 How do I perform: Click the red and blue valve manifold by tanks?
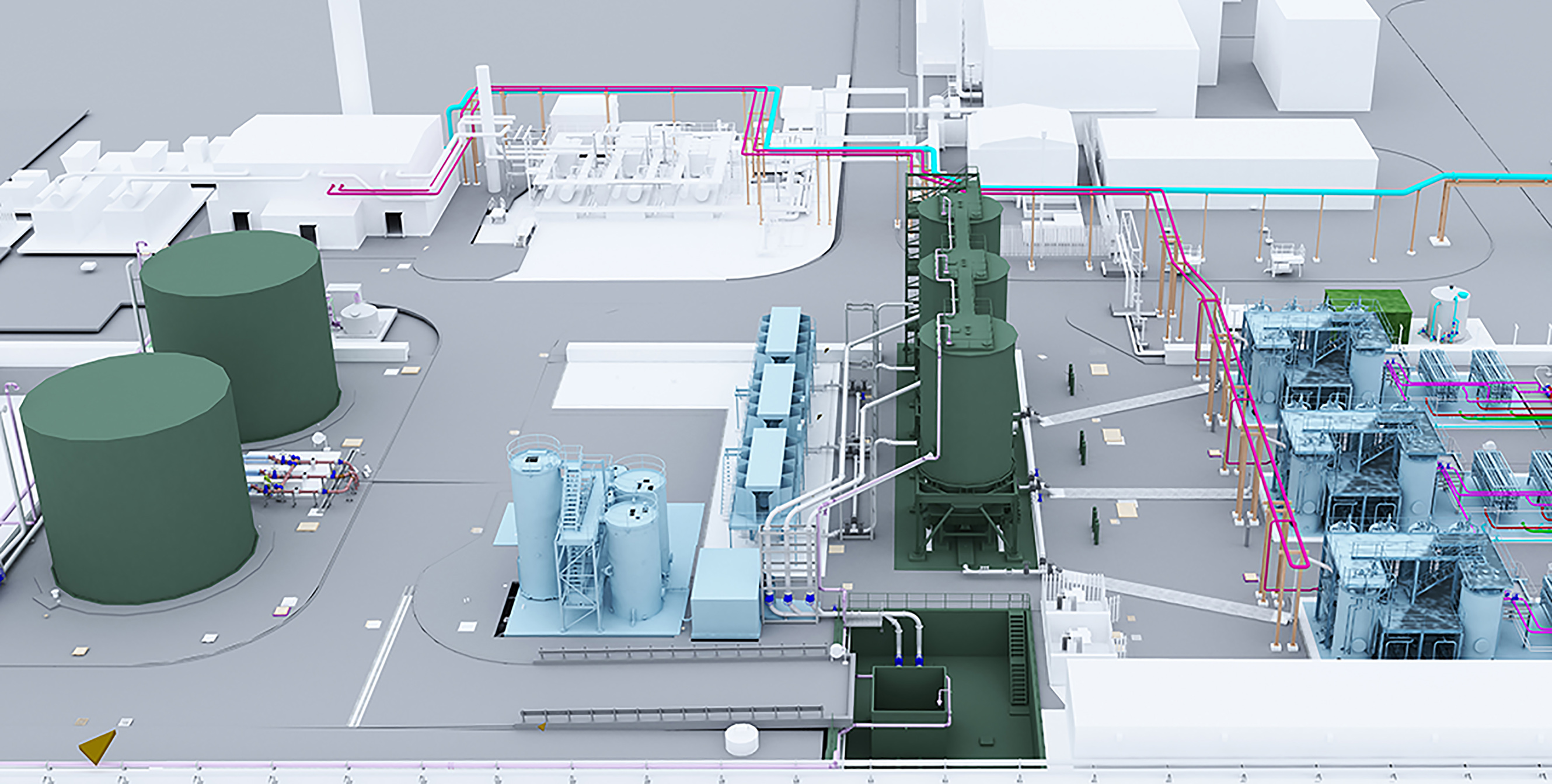[x=301, y=475]
